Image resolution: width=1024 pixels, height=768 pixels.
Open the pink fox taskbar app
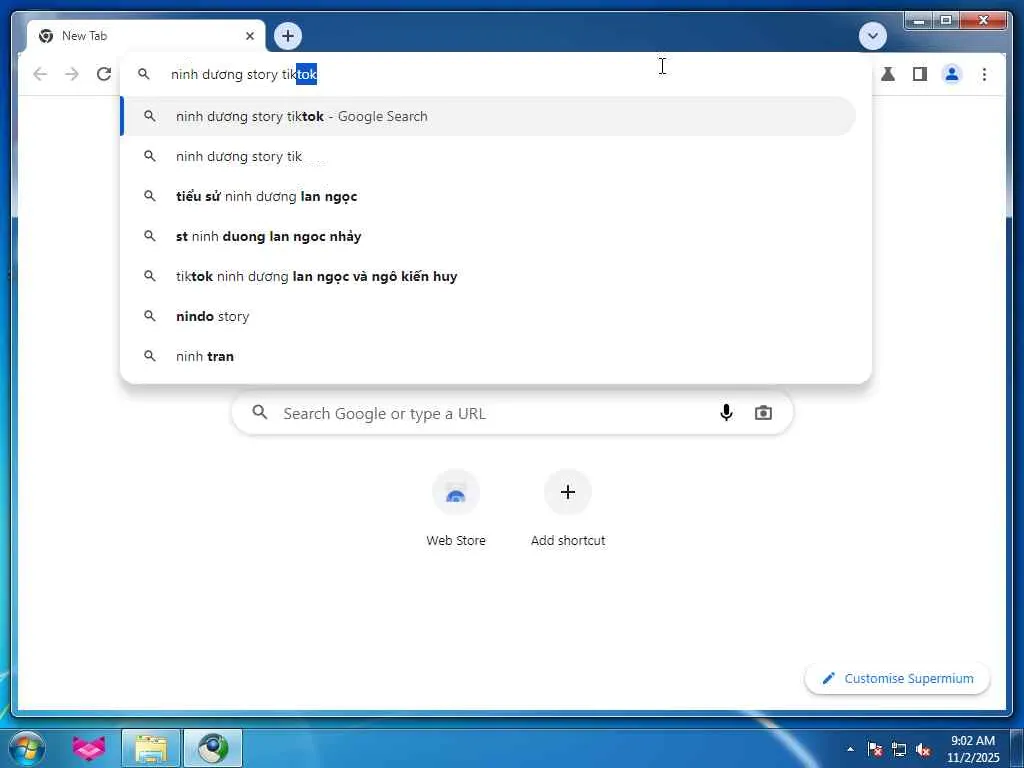coord(89,748)
